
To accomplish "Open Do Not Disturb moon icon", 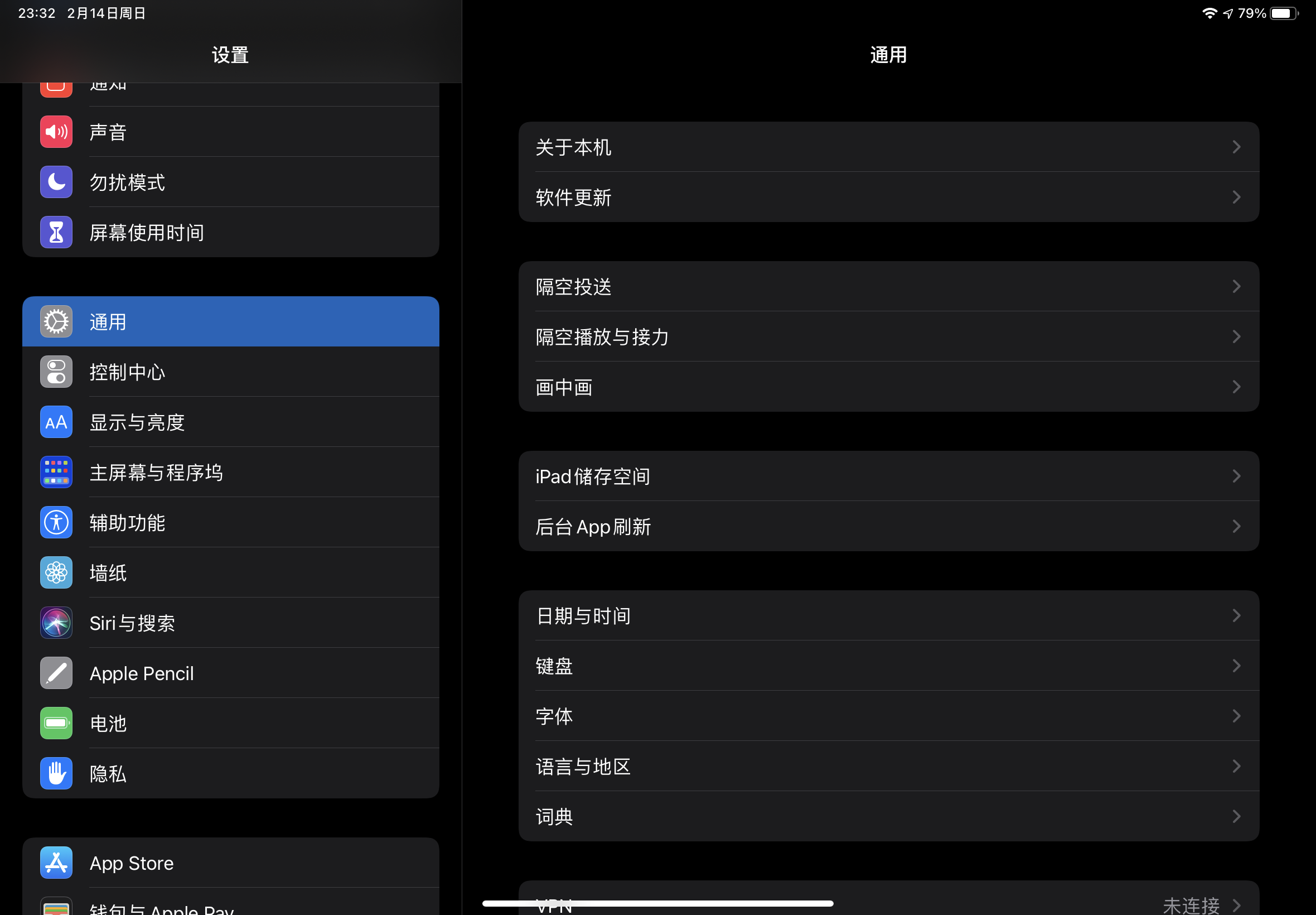I will pos(56,182).
